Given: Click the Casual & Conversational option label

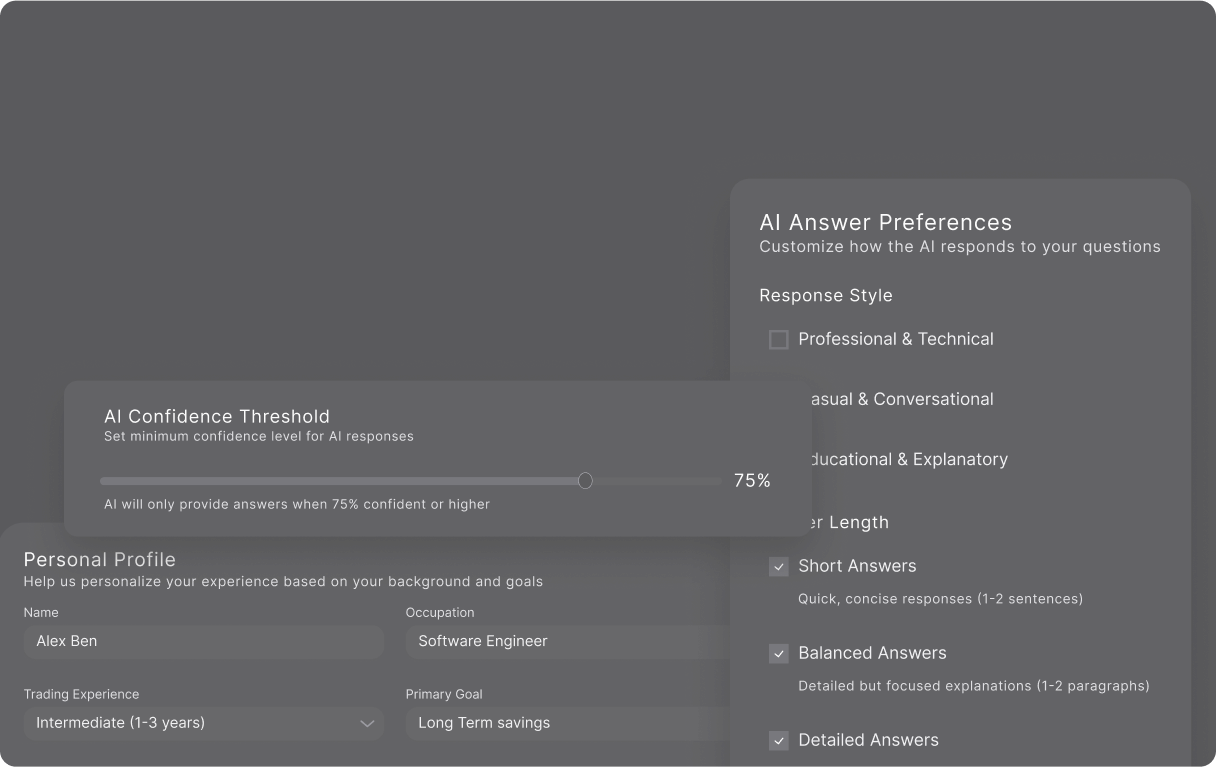Looking at the screenshot, I should pyautogui.click(x=900, y=399).
